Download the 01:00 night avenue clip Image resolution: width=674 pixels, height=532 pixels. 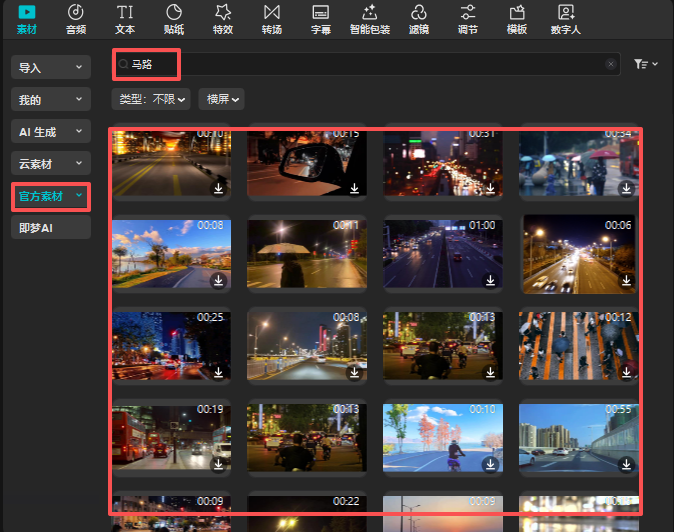coord(490,280)
